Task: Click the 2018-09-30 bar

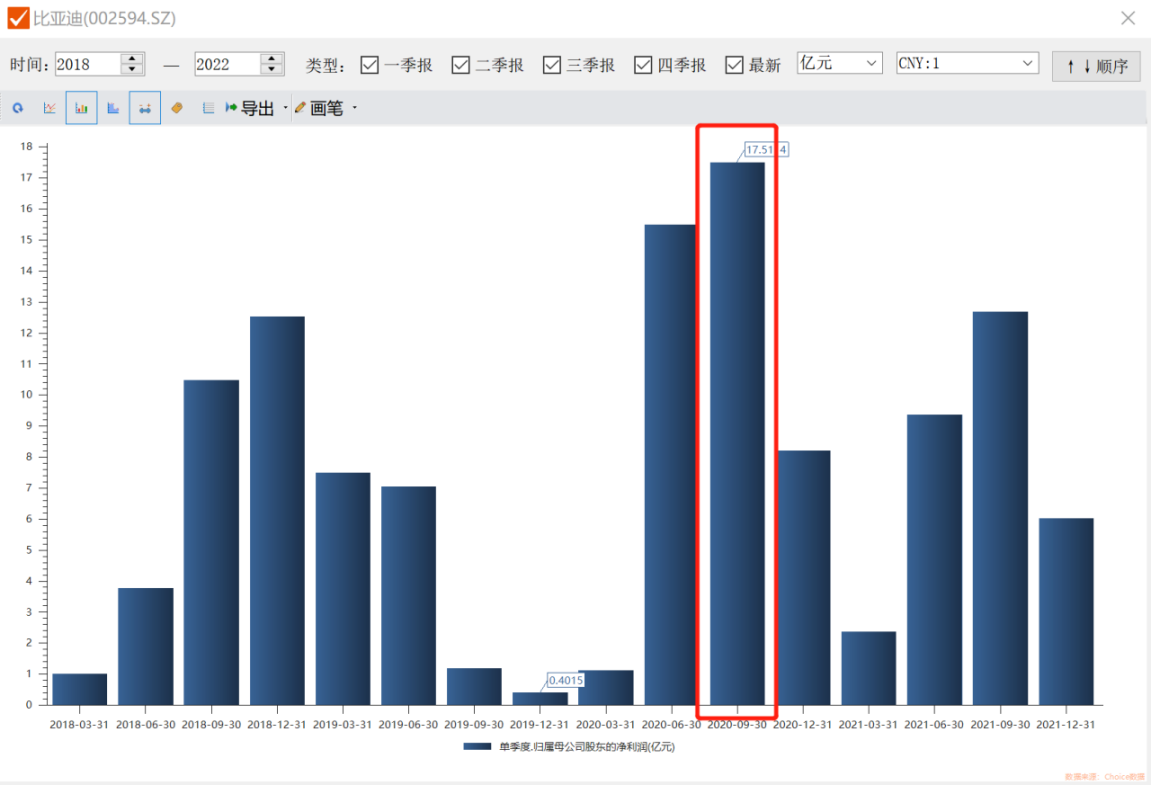Action: (211, 542)
